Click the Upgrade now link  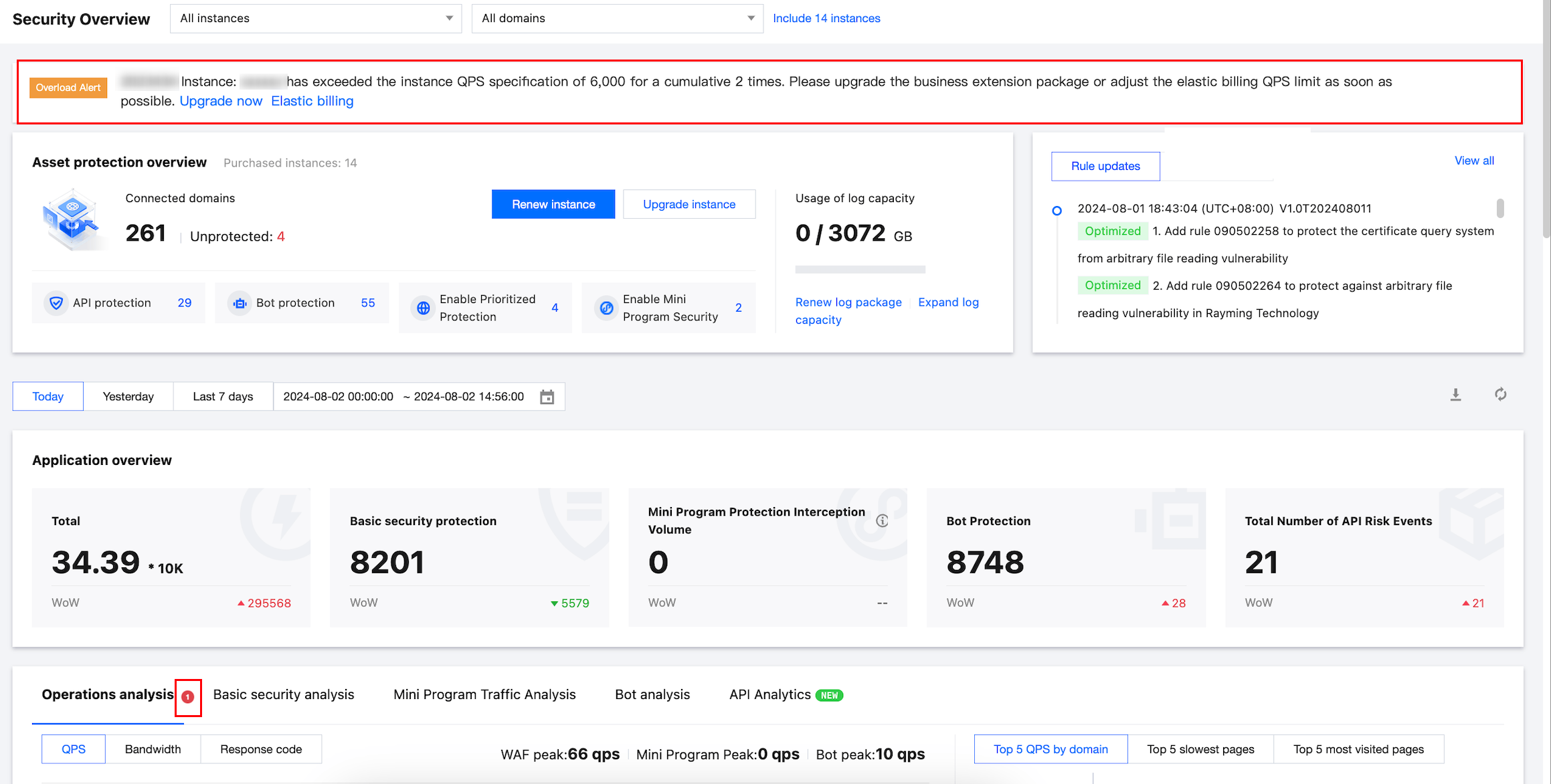point(221,101)
